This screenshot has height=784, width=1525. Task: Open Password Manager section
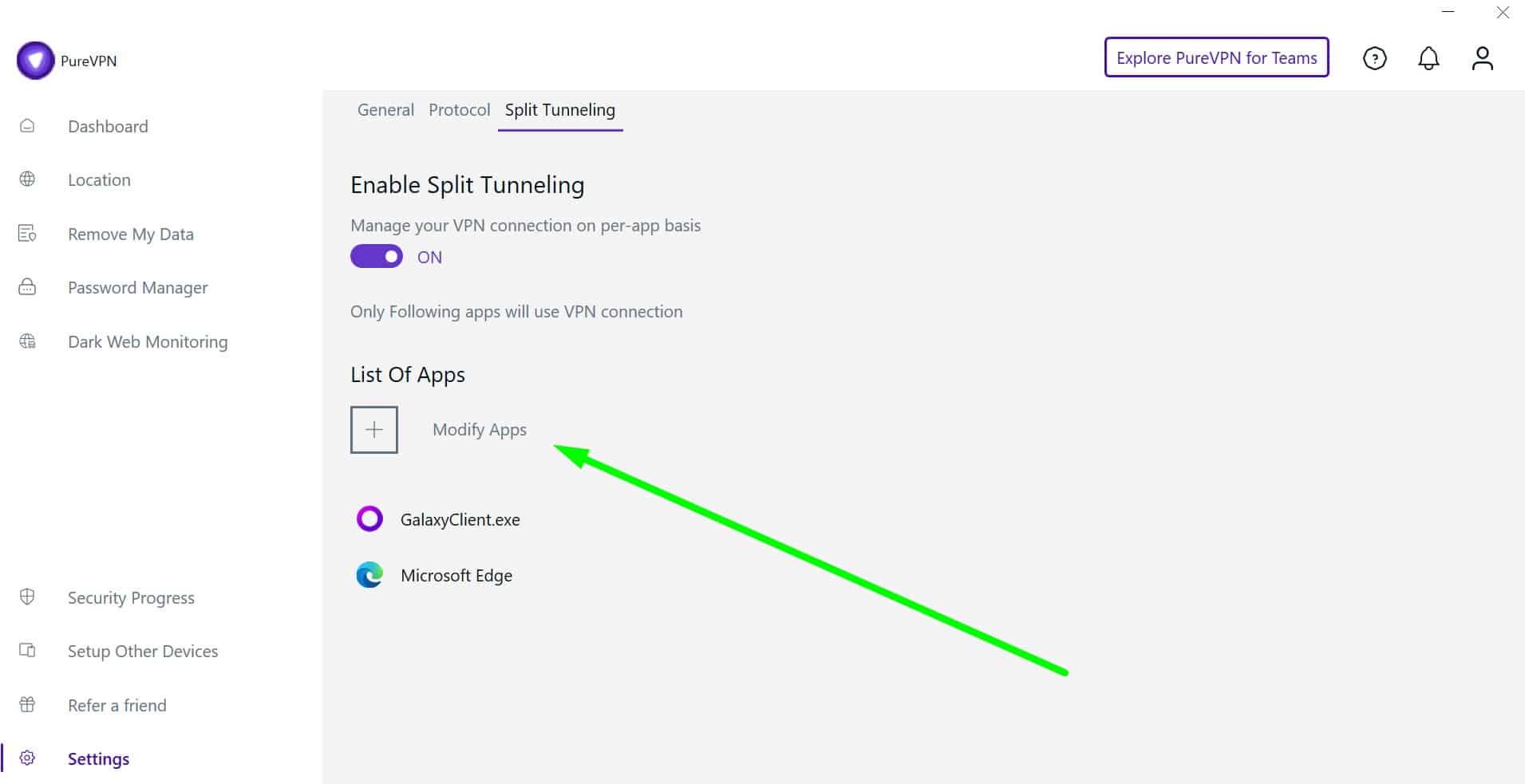(137, 287)
